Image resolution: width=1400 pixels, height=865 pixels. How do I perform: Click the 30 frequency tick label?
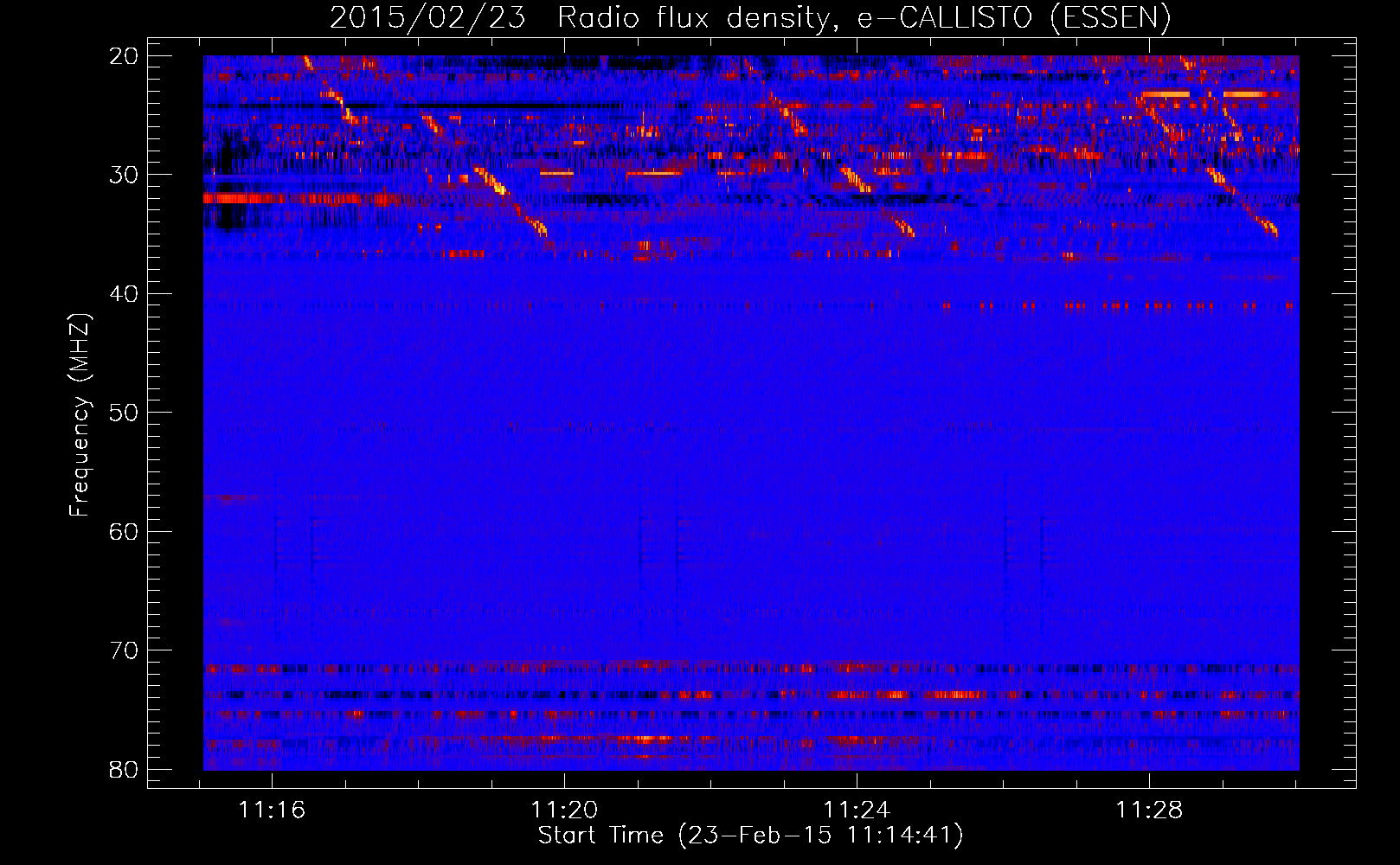pos(125,175)
